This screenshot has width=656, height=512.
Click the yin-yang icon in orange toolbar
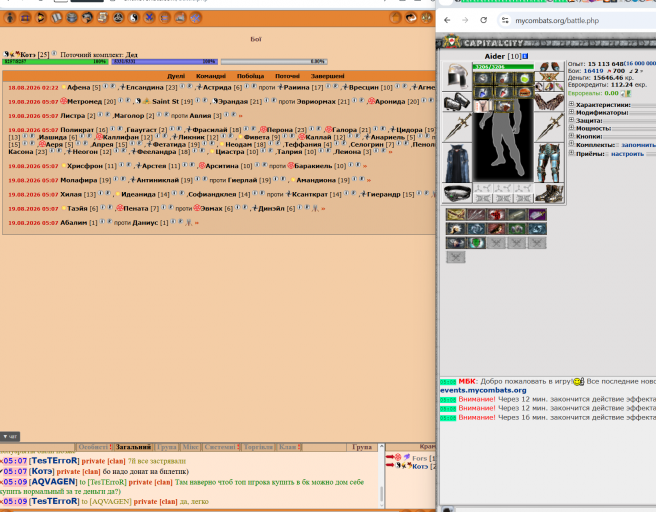(x=134, y=18)
